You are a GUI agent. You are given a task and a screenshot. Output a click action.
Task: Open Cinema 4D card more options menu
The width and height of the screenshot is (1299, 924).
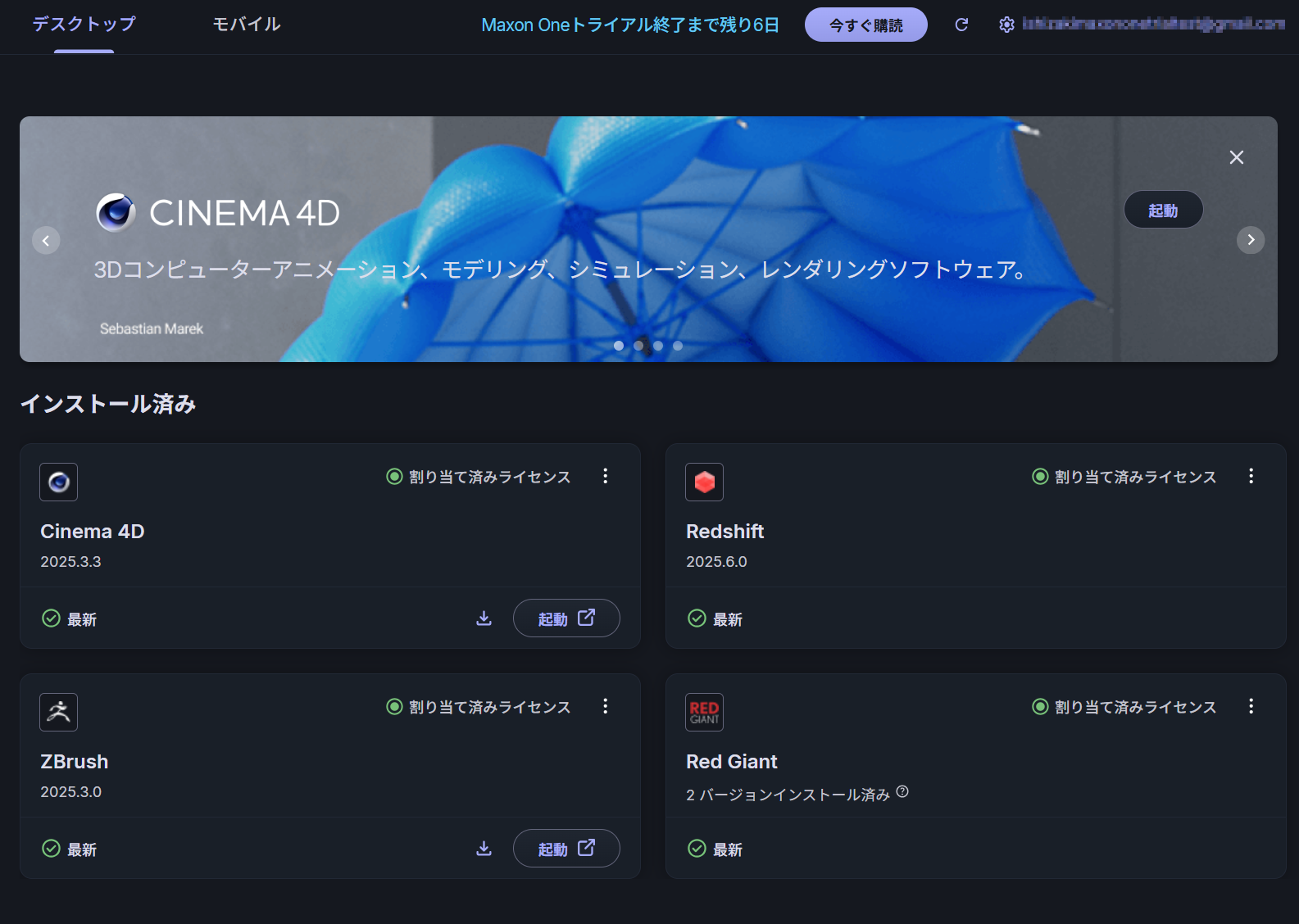[x=606, y=476]
